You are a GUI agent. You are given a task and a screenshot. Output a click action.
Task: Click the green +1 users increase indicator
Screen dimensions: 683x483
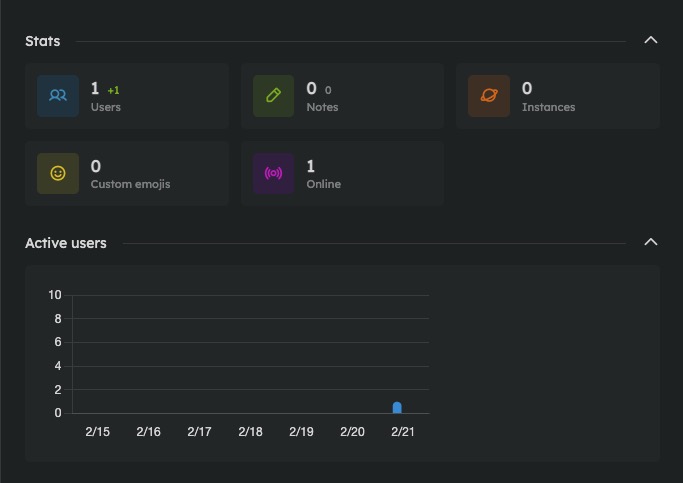pyautogui.click(x=113, y=90)
